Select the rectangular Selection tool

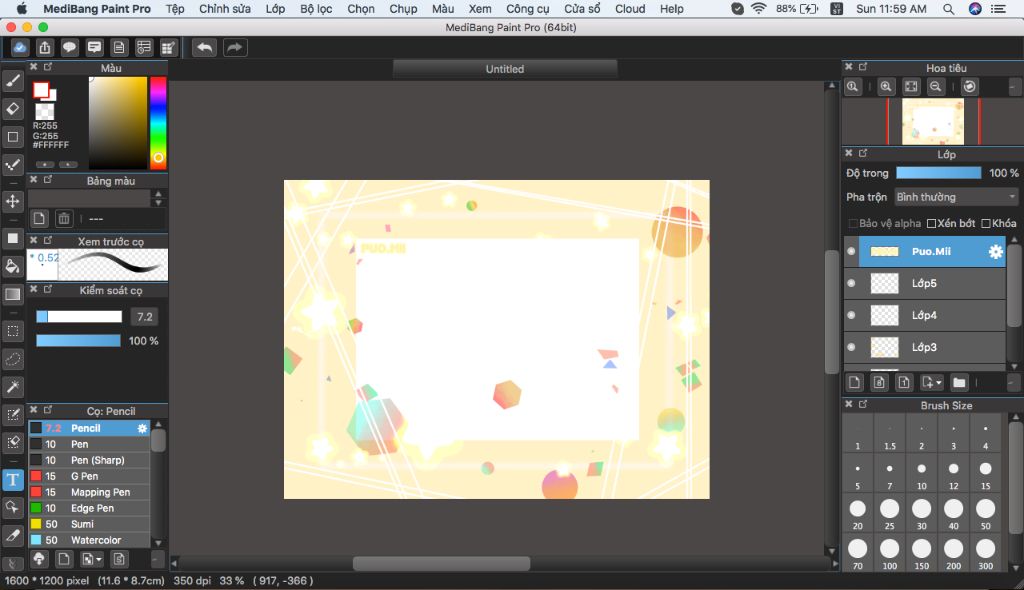(12, 331)
